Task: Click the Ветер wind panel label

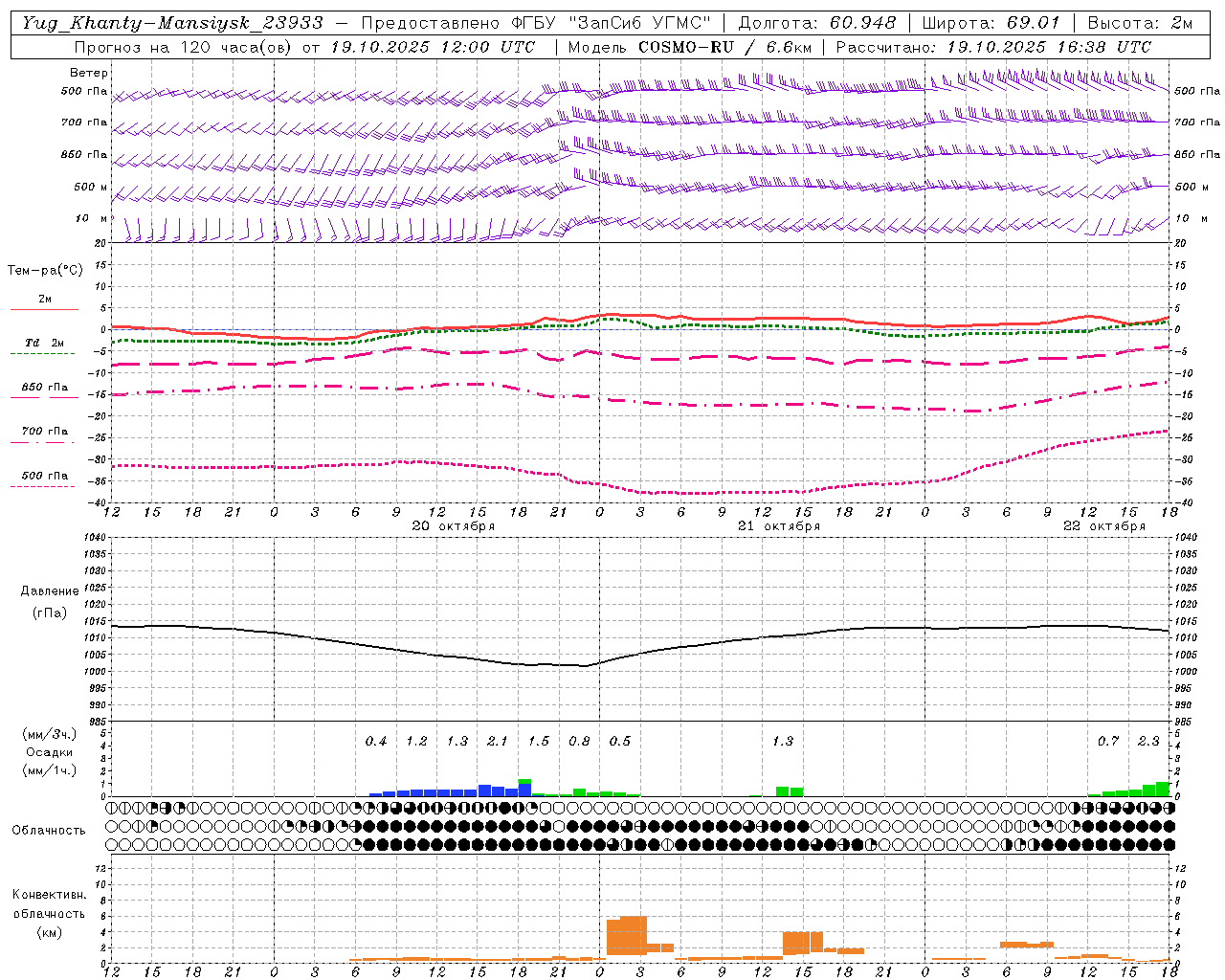Action: 89,73
